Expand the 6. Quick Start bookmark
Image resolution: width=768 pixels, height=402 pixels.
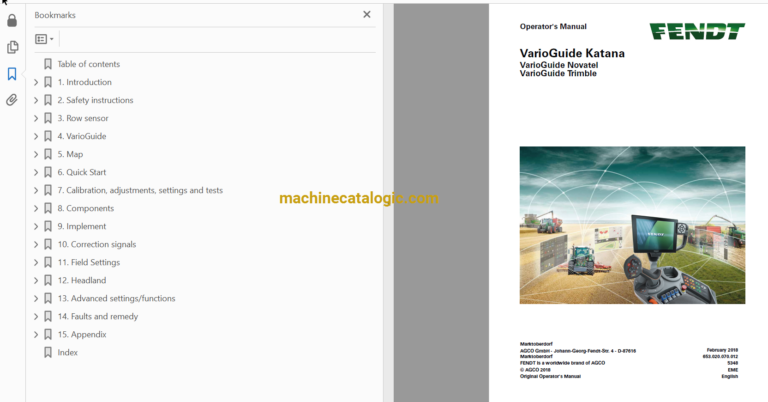(x=36, y=172)
